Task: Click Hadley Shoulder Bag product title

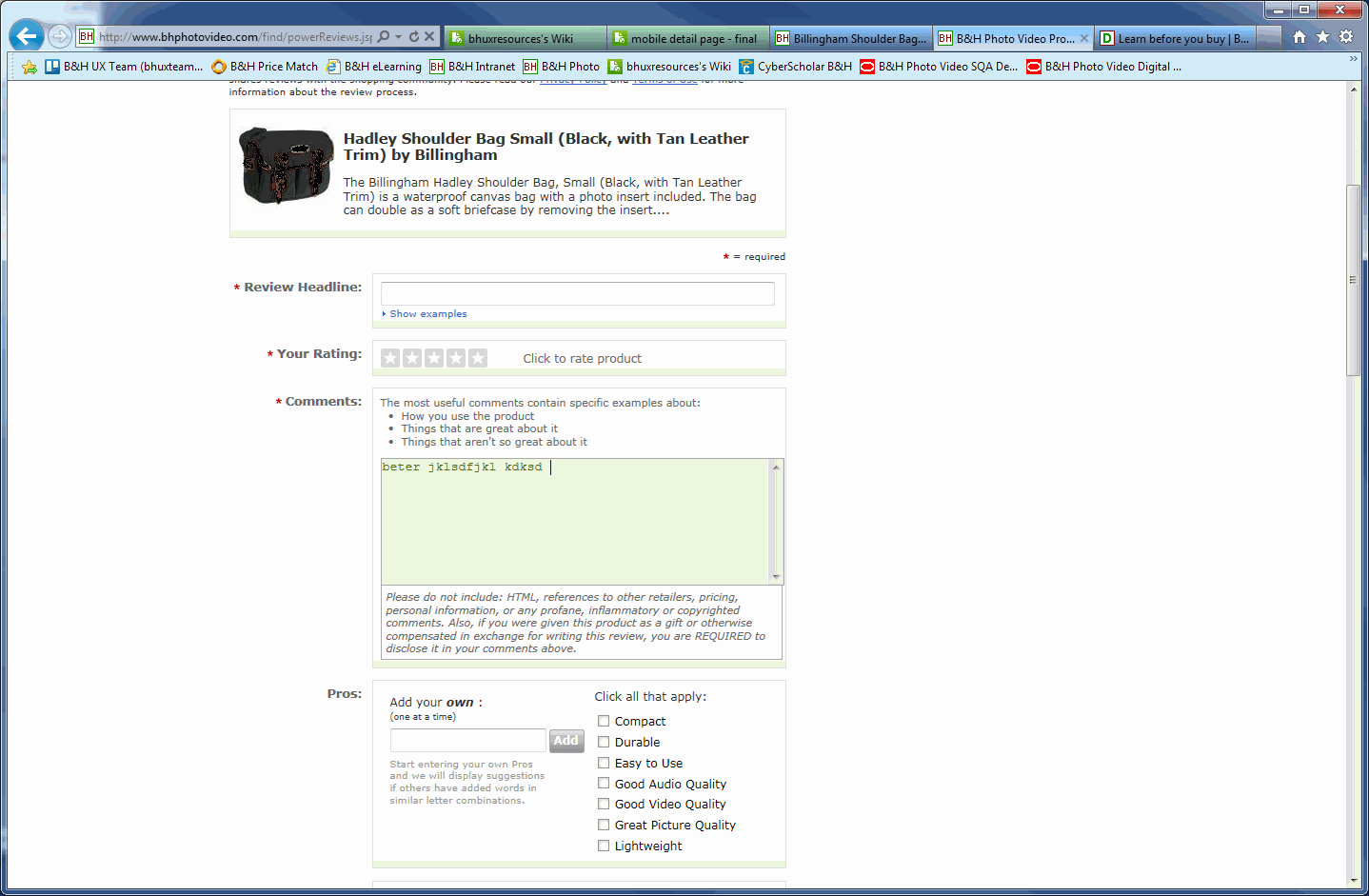Action: [546, 147]
